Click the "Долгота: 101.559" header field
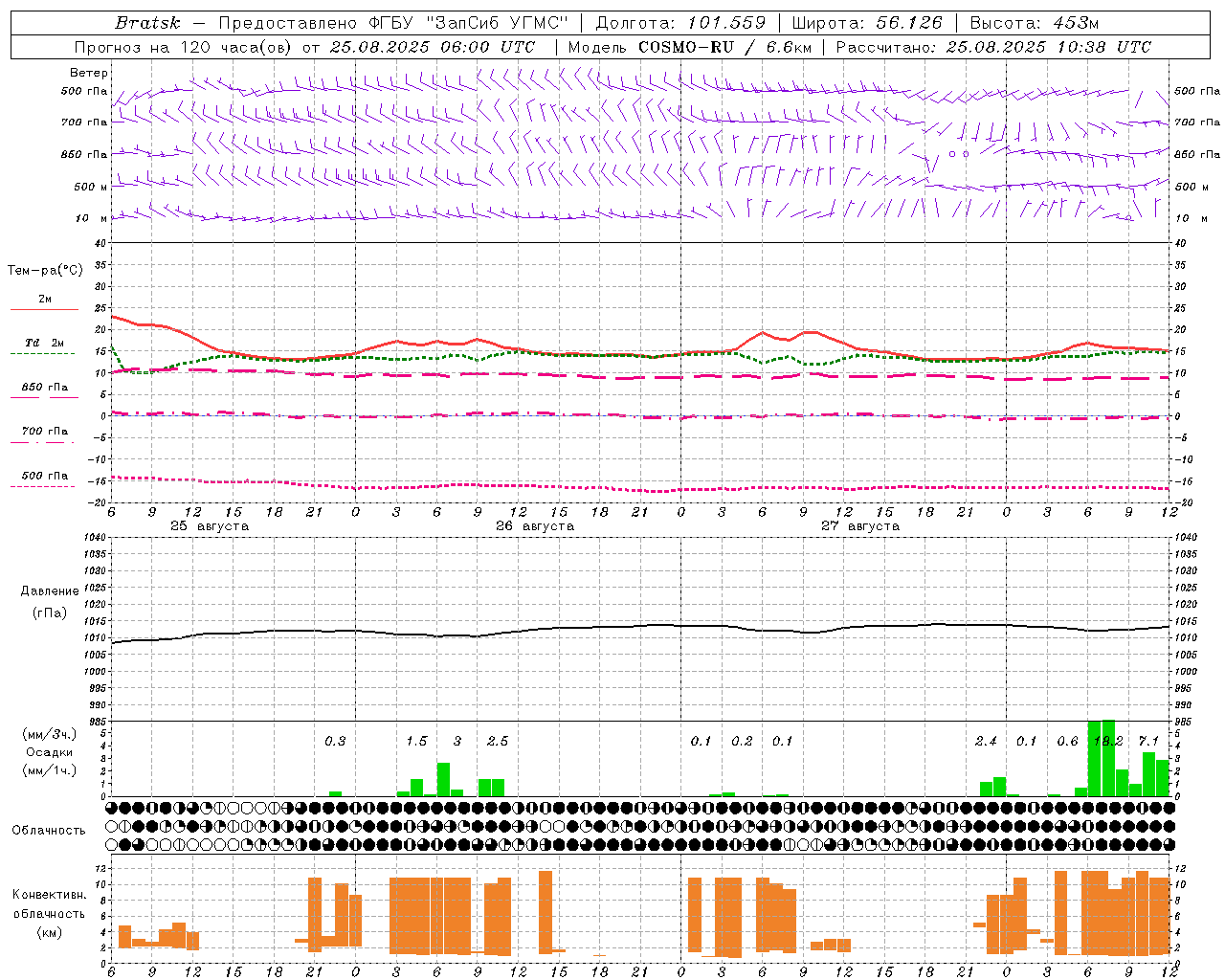Image resolution: width=1225 pixels, height=980 pixels. click(x=680, y=23)
